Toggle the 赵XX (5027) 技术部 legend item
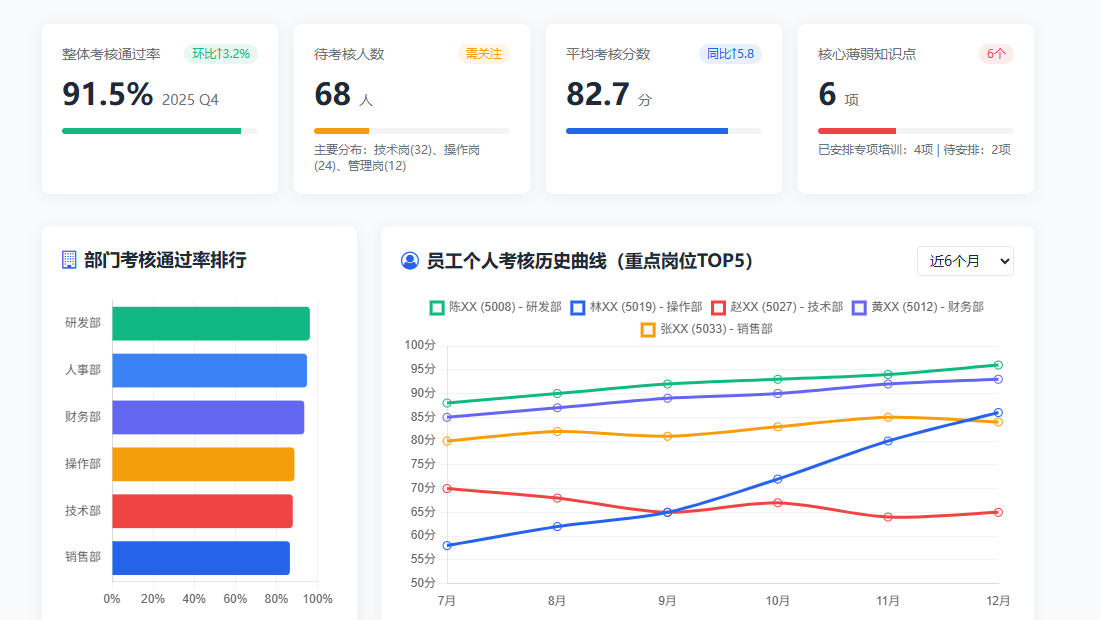This screenshot has width=1101, height=620. [x=777, y=307]
